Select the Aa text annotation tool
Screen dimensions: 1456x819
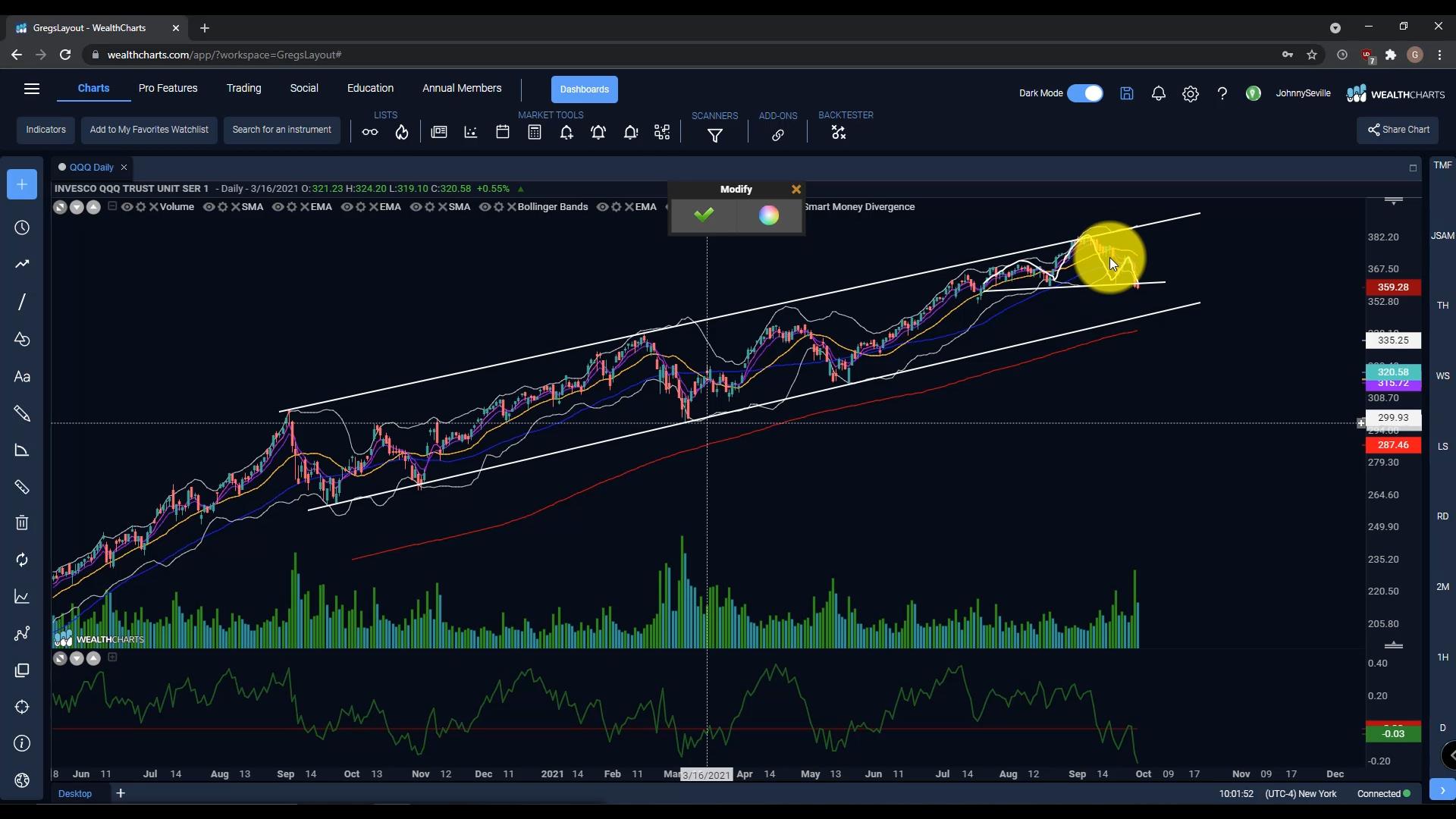(22, 377)
